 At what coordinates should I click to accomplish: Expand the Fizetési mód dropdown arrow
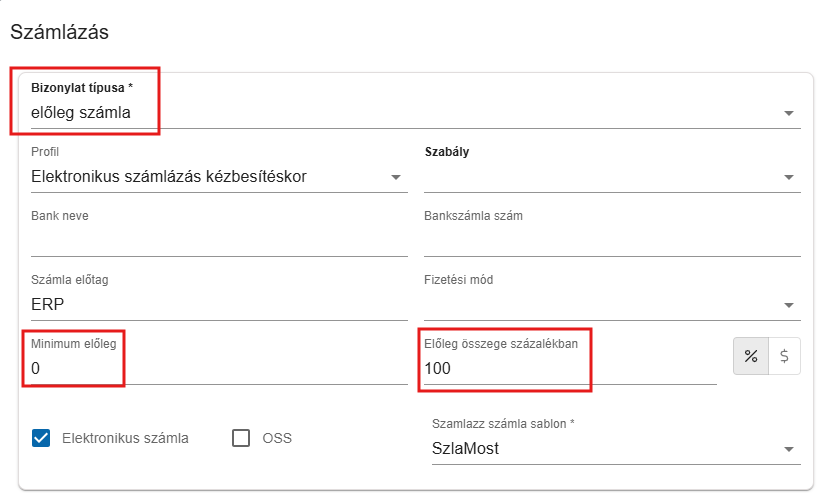[x=789, y=305]
